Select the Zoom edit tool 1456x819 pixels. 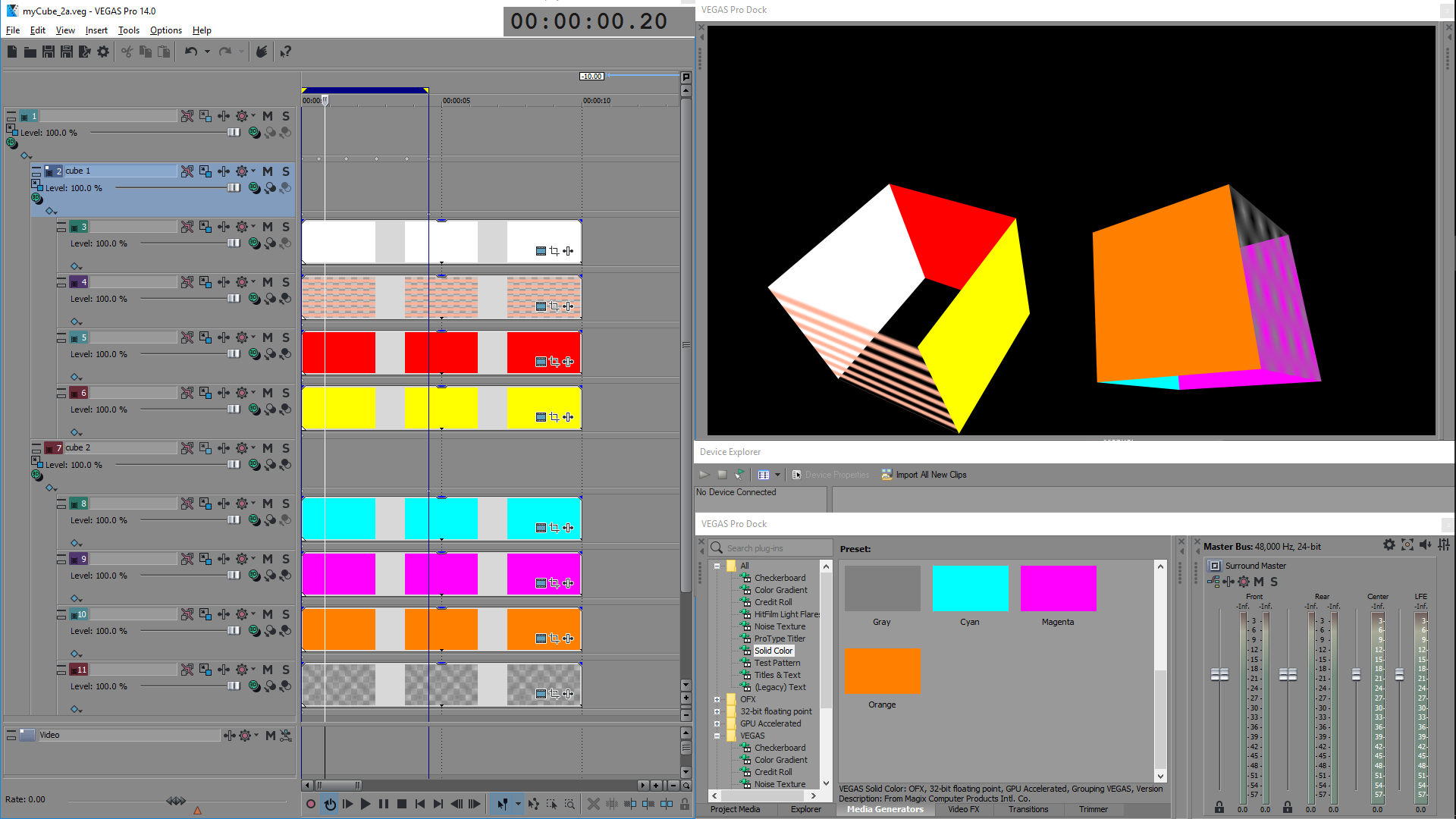tap(570, 804)
